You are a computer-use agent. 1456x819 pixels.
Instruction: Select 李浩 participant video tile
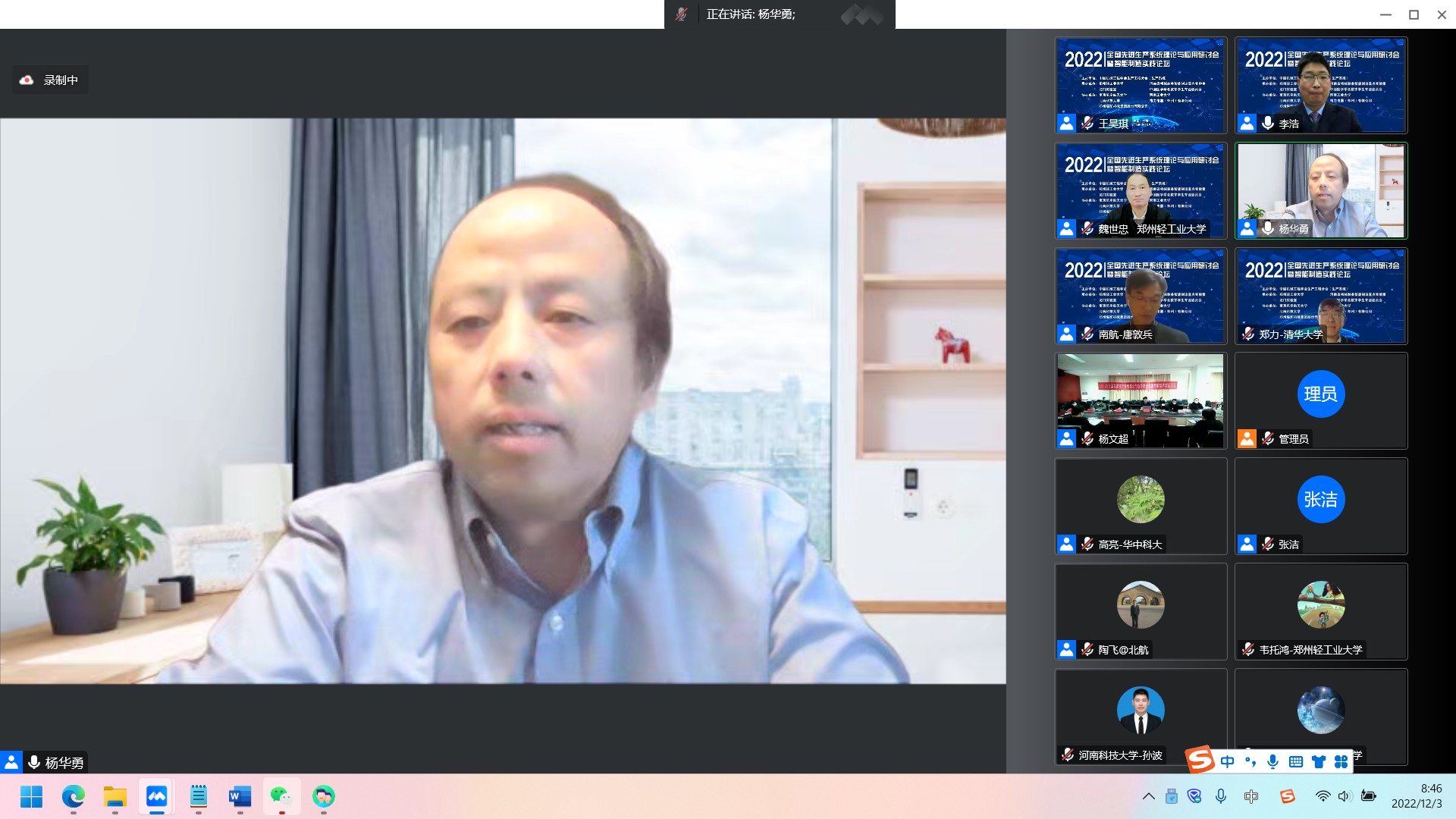click(x=1321, y=85)
